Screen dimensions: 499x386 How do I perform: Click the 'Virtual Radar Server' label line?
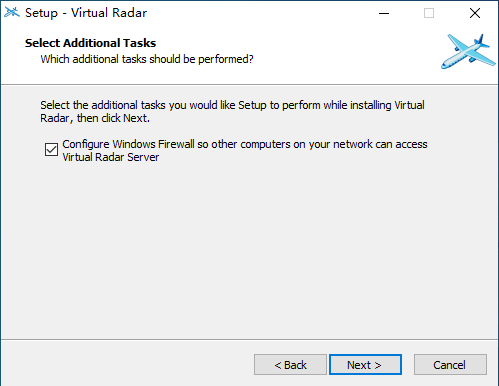[x=111, y=157]
